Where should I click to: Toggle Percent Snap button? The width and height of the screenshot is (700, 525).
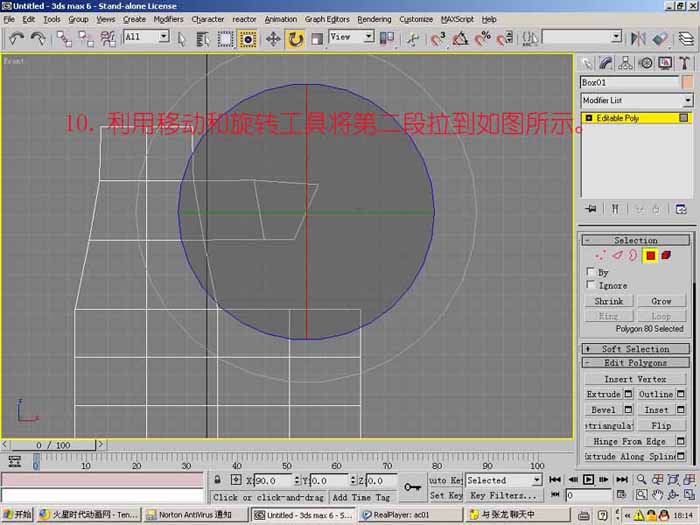[x=483, y=39]
